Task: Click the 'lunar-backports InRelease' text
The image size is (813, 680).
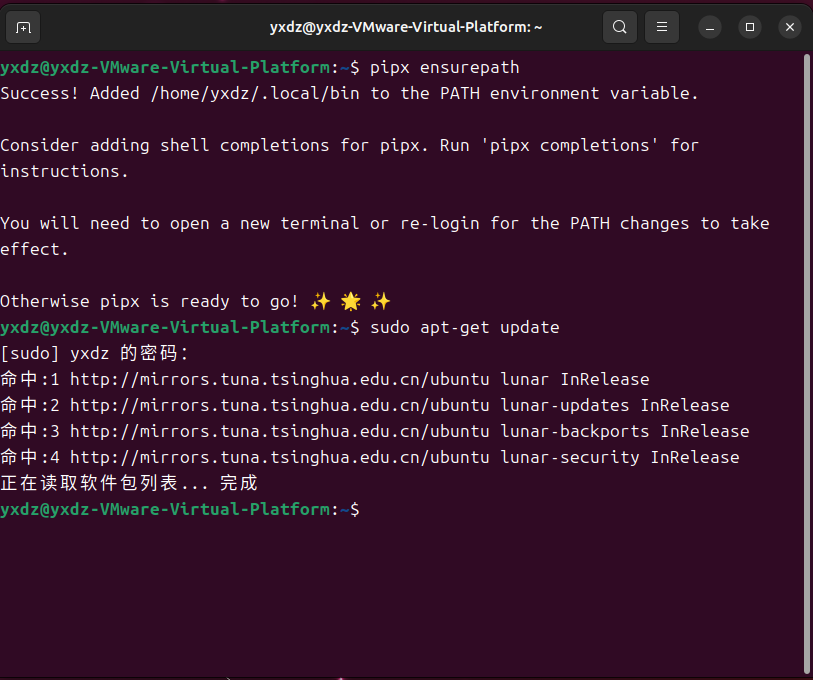Action: coord(624,431)
